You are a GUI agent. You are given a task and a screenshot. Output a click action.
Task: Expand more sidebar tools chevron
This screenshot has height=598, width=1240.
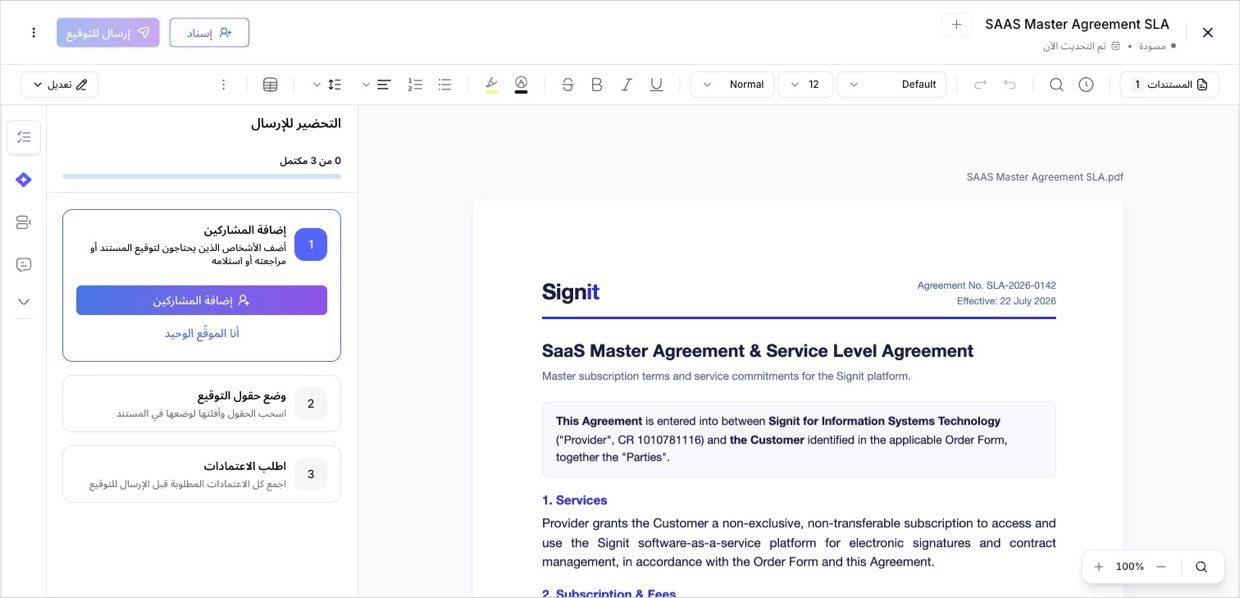(24, 302)
